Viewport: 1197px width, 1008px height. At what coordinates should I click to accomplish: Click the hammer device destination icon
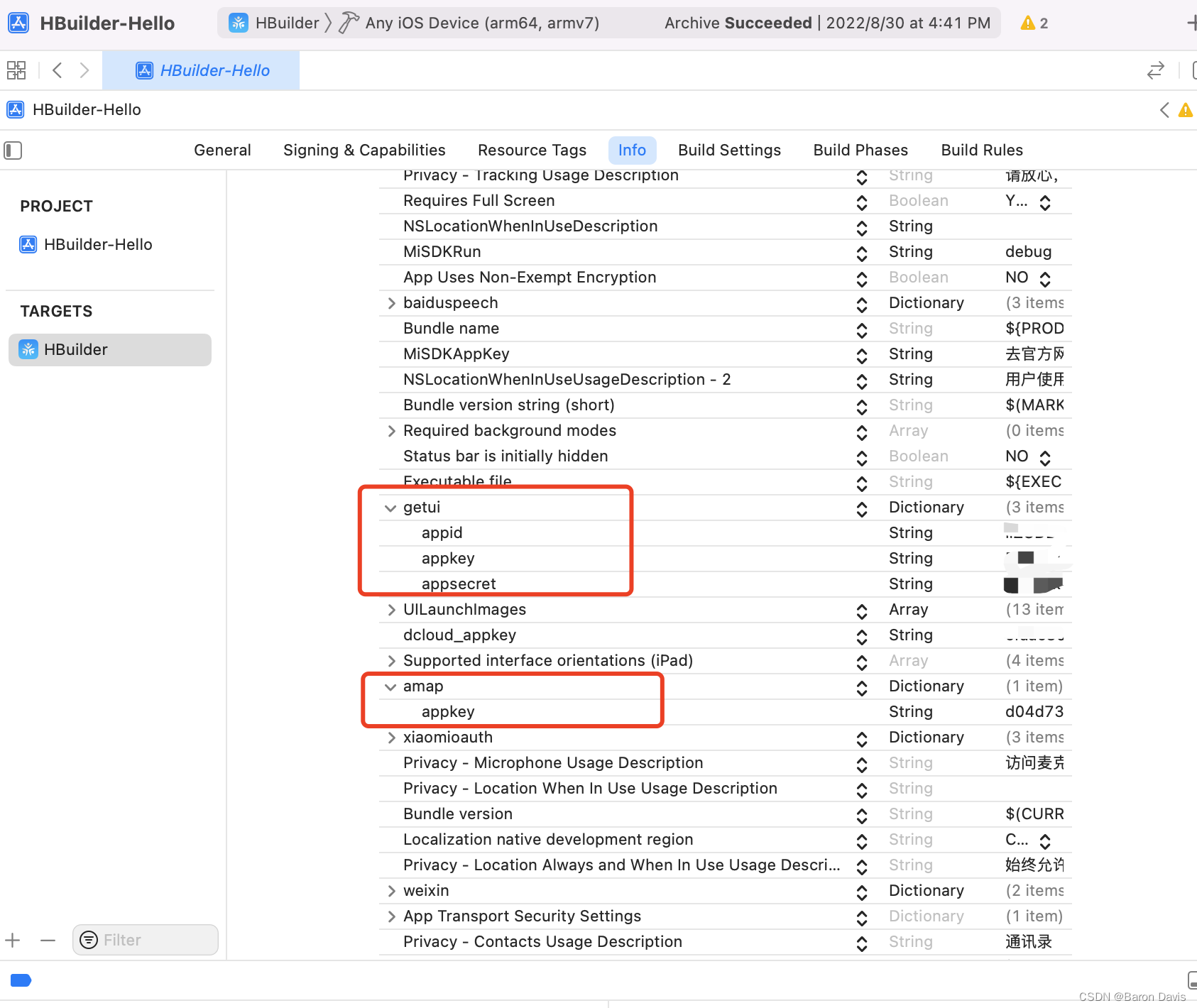pos(348,23)
